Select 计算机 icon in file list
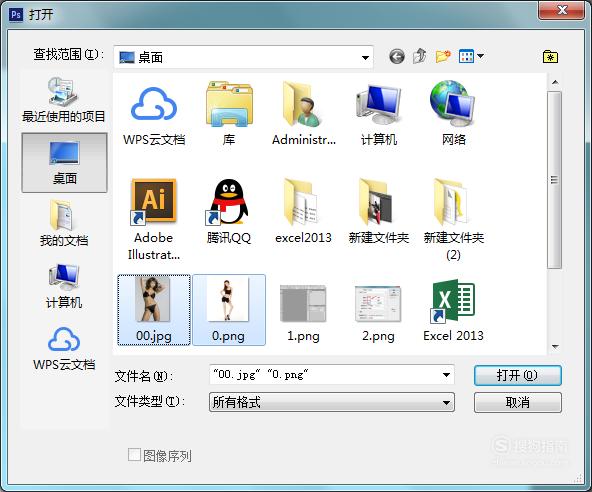This screenshot has width=592, height=492. [379, 114]
